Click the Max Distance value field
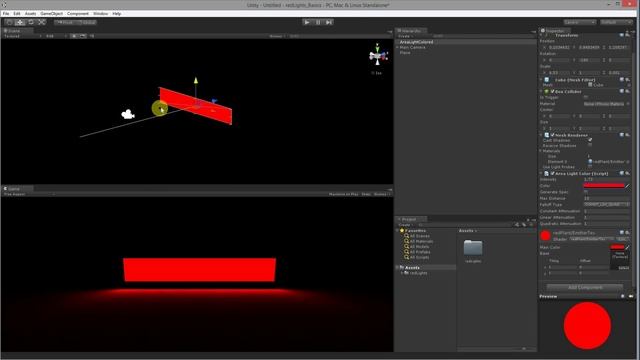 coord(607,198)
